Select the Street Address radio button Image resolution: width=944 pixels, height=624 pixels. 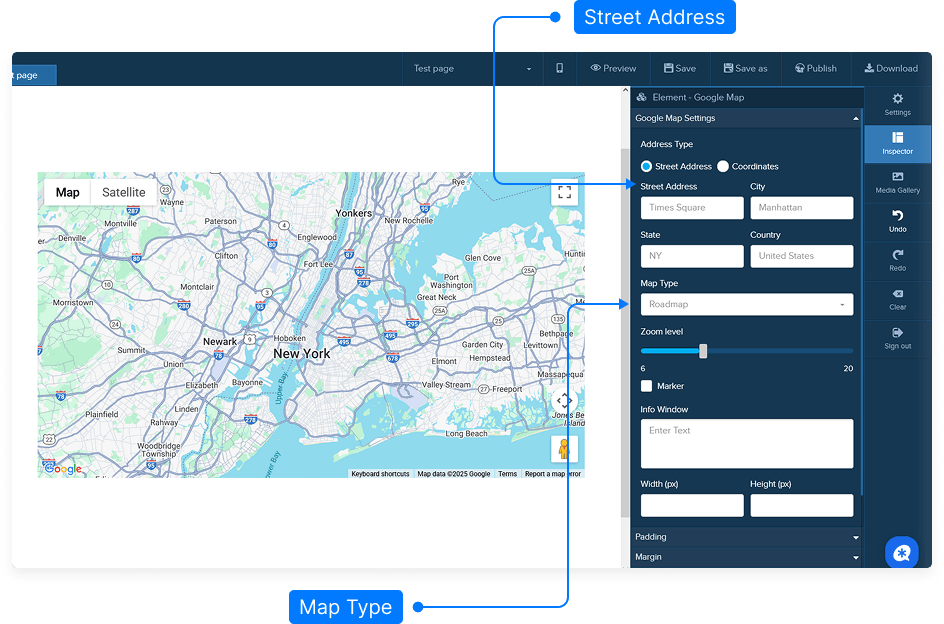coord(646,166)
